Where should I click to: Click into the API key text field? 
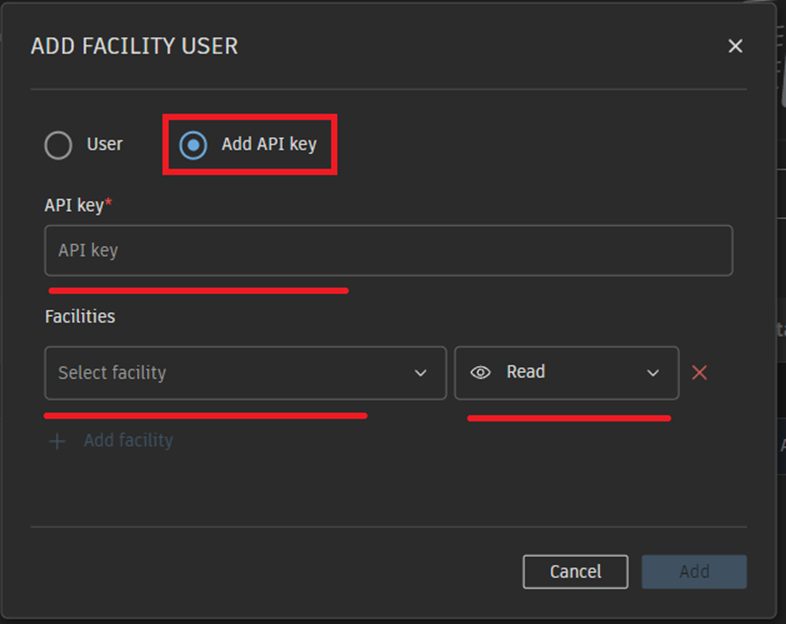pyautogui.click(x=388, y=250)
